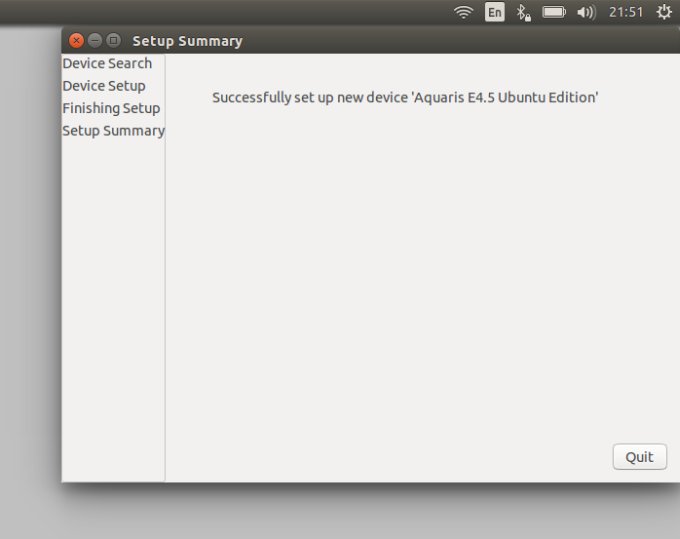Open the Wi-Fi network indicator
This screenshot has height=539, width=680.
click(x=463, y=12)
